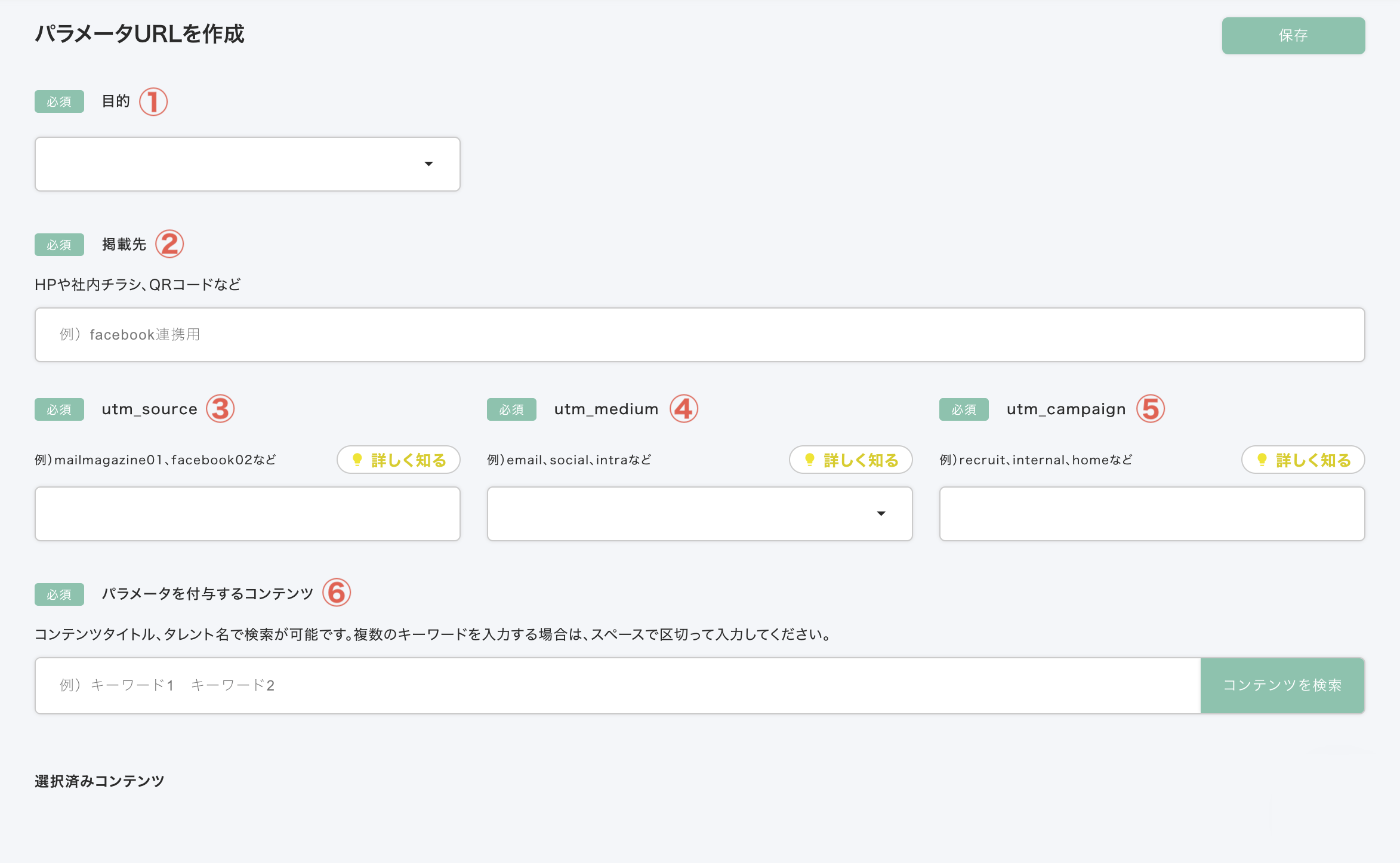The height and width of the screenshot is (863, 1400).
Task: Click 詳しく知る for utm_medium
Action: click(x=861, y=460)
